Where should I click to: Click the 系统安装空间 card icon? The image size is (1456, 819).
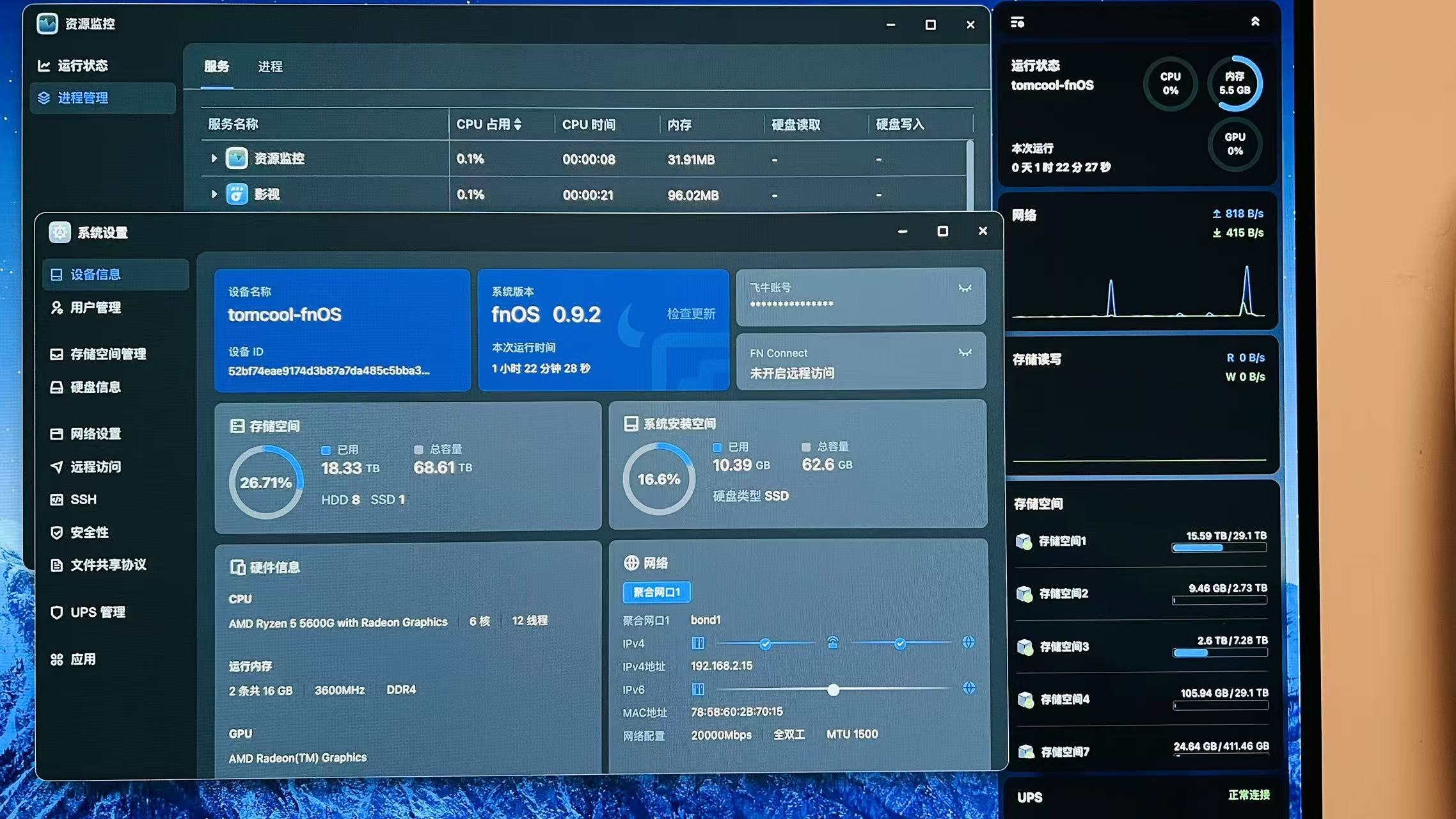[x=631, y=424]
